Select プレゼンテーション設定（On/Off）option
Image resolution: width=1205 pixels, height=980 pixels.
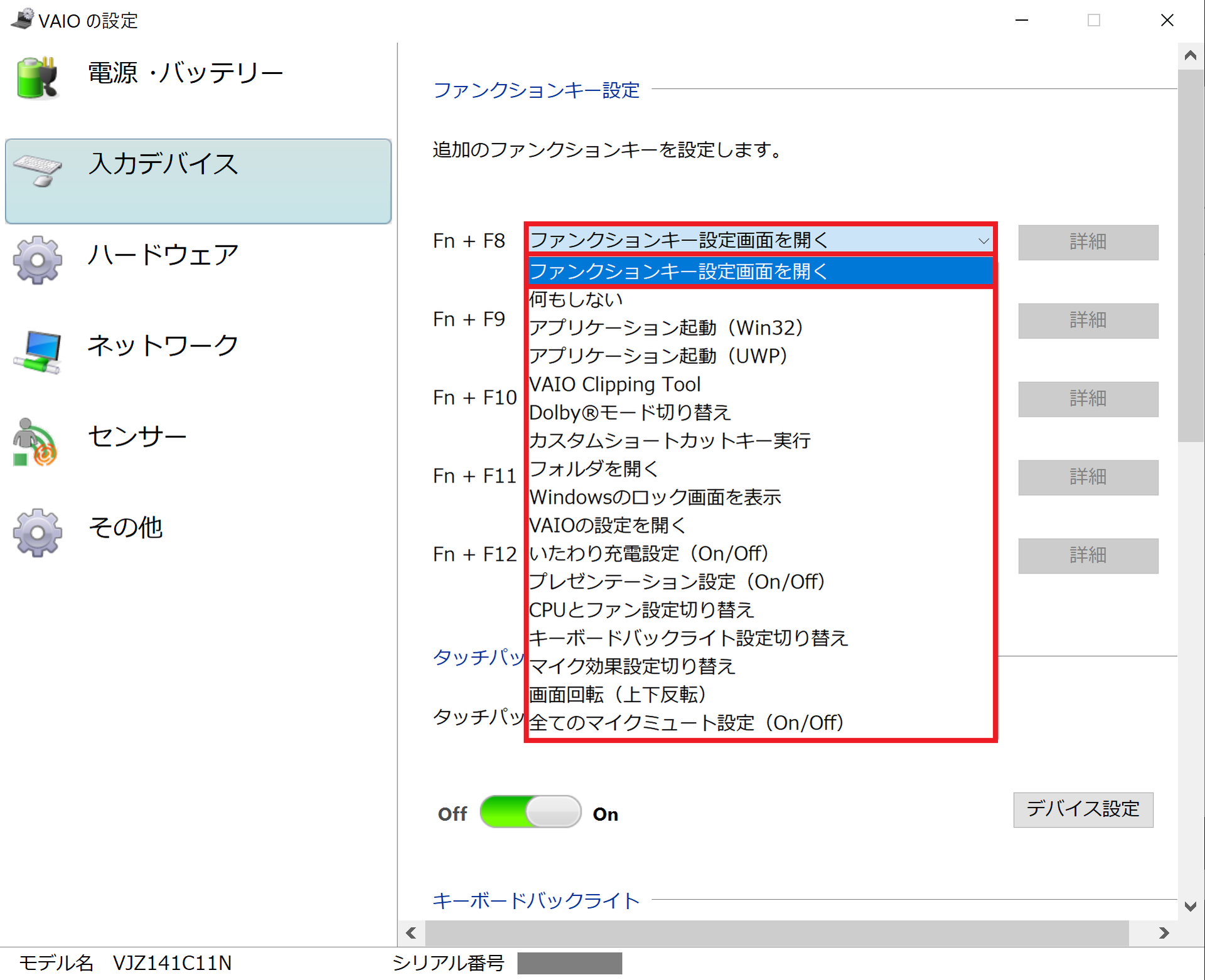click(761, 582)
